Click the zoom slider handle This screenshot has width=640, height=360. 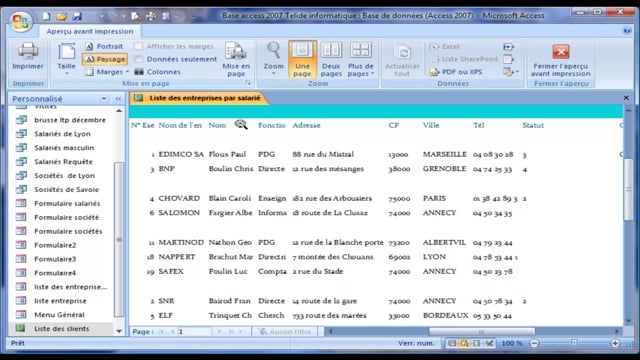coord(574,343)
